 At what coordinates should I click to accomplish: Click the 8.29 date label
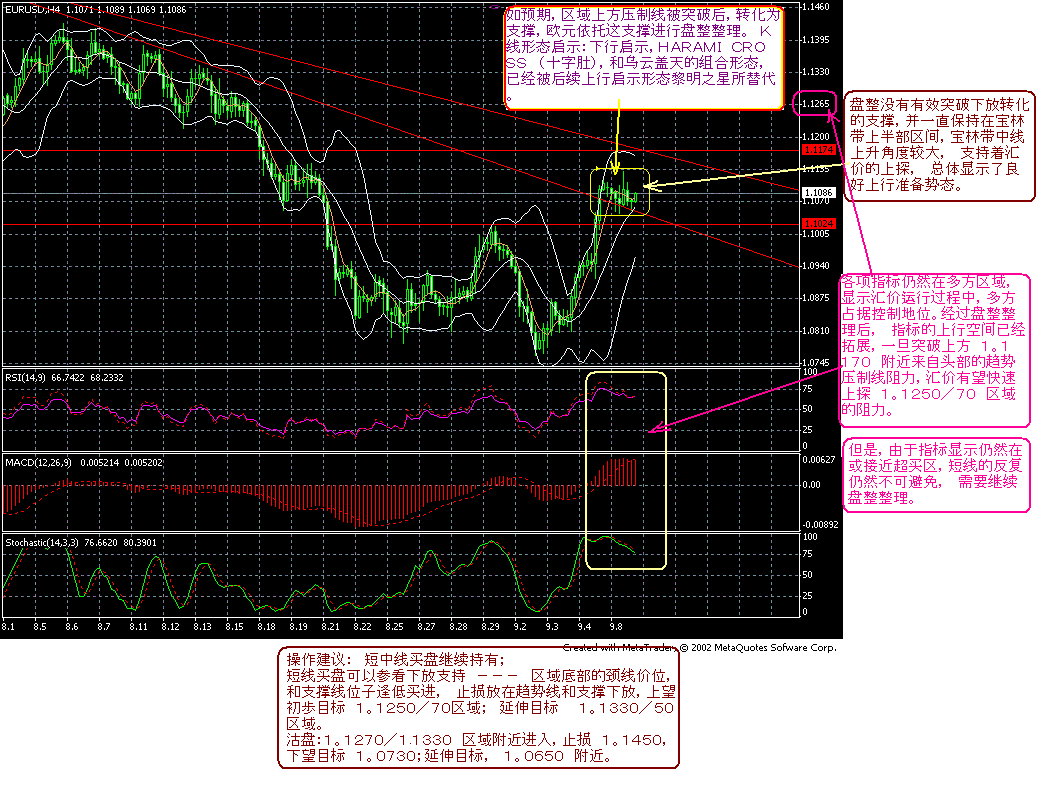point(490,626)
